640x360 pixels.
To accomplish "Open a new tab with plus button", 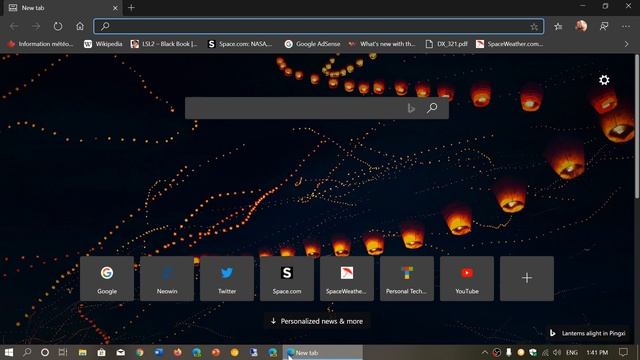I will click(x=131, y=8).
